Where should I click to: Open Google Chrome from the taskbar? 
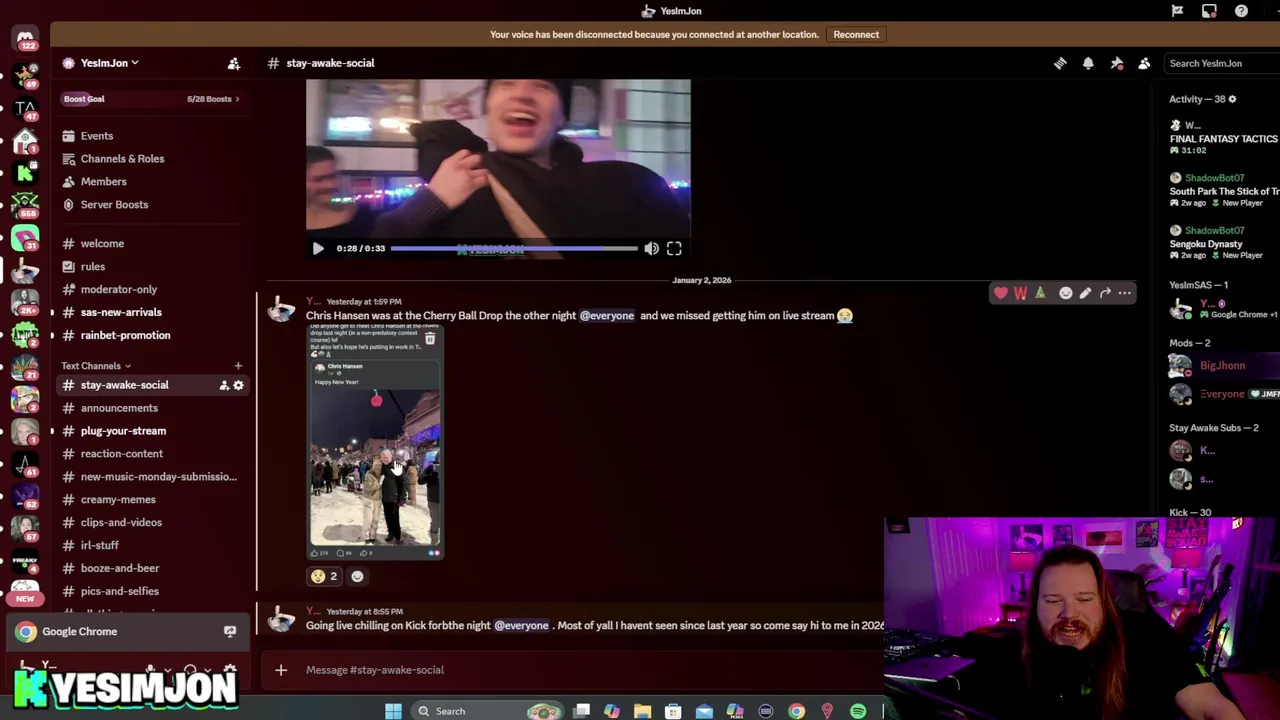(796, 711)
